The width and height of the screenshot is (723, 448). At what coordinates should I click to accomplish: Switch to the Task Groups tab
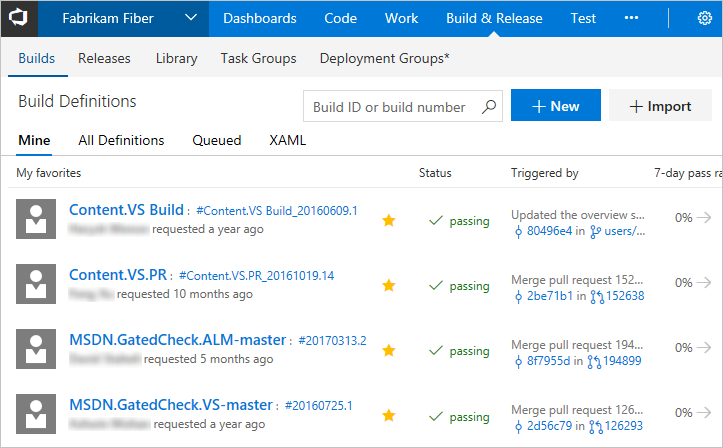point(258,59)
